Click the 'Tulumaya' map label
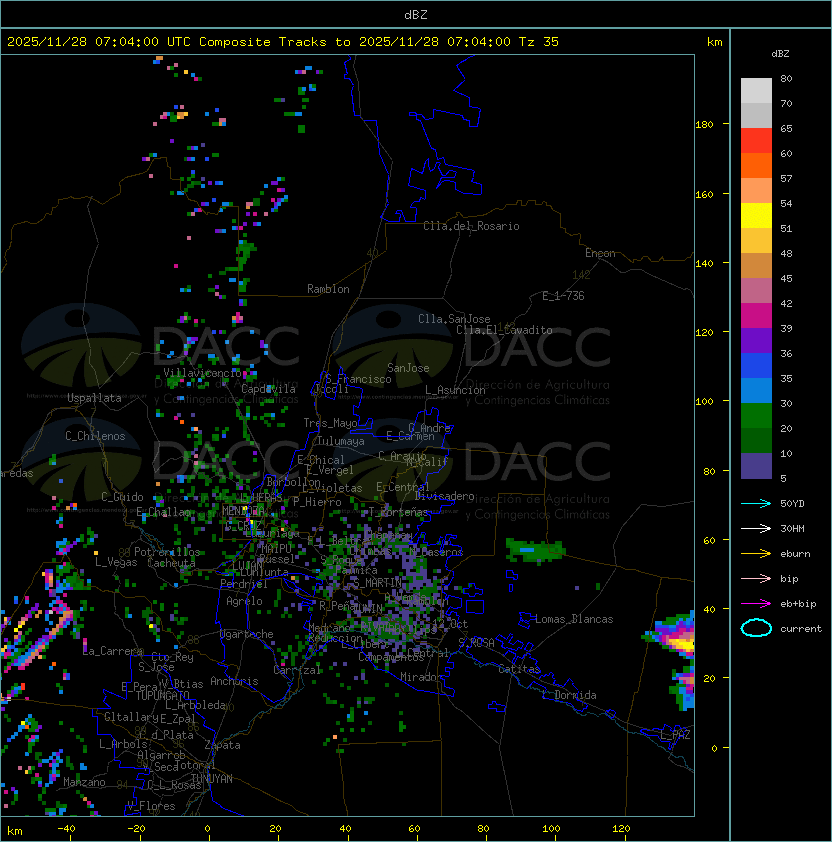Screen dimensions: 832x842 pos(341,441)
